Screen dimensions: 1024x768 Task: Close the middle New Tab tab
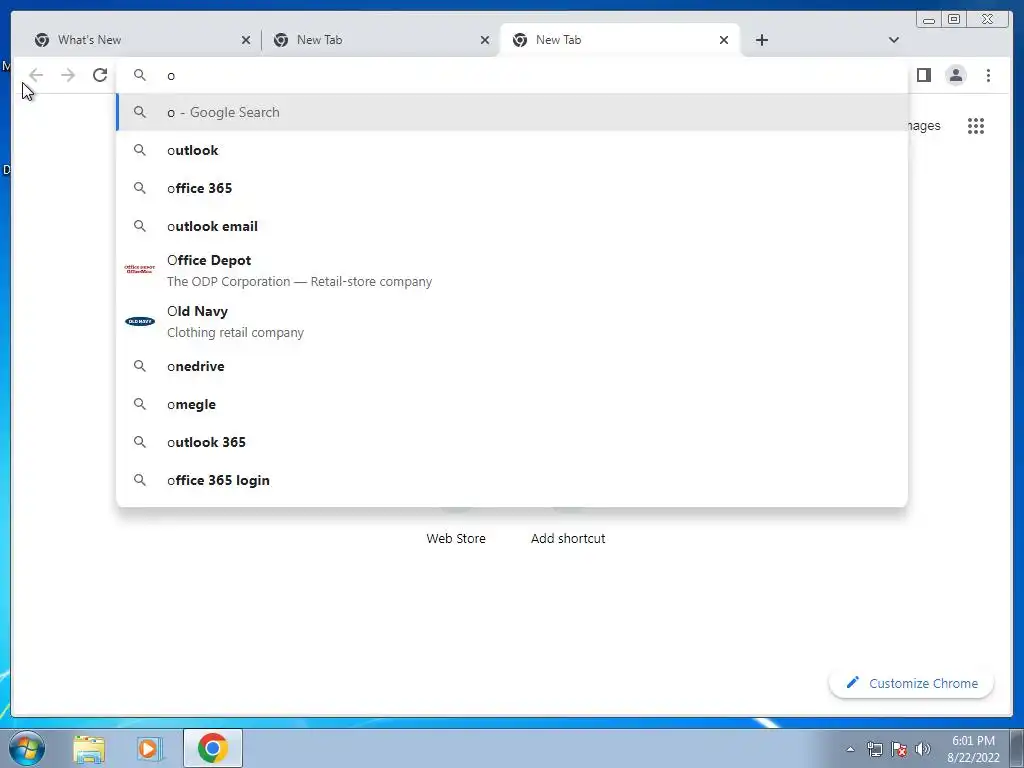pyautogui.click(x=485, y=40)
